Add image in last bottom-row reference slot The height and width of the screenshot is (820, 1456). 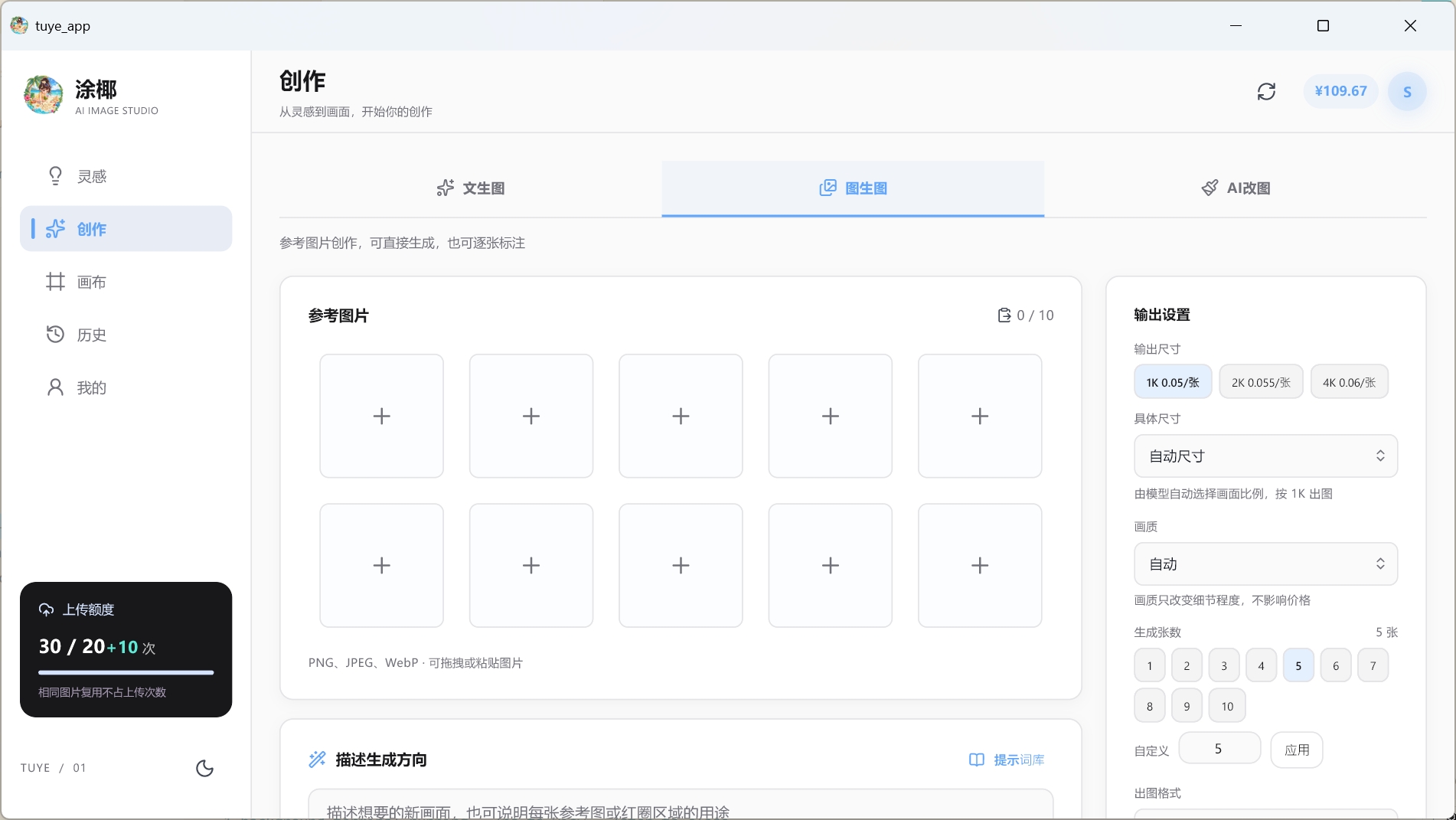click(980, 565)
